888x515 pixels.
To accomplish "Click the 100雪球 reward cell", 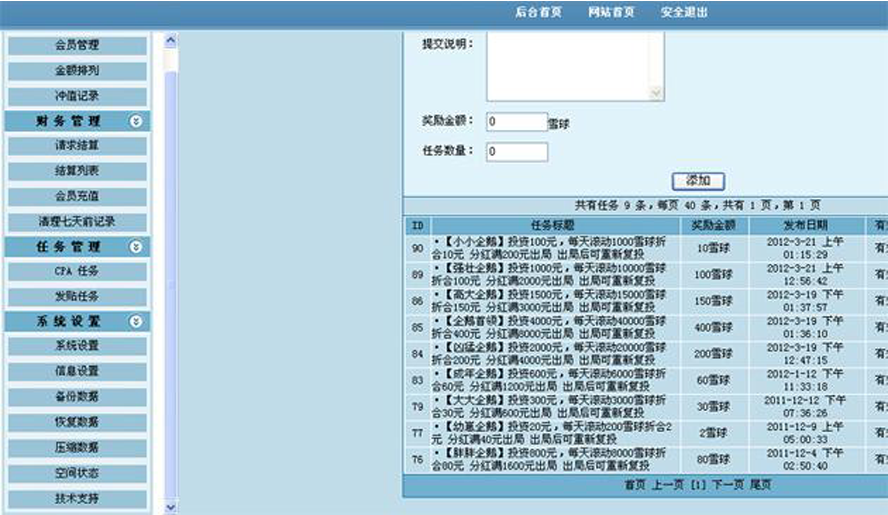I will (x=714, y=275).
